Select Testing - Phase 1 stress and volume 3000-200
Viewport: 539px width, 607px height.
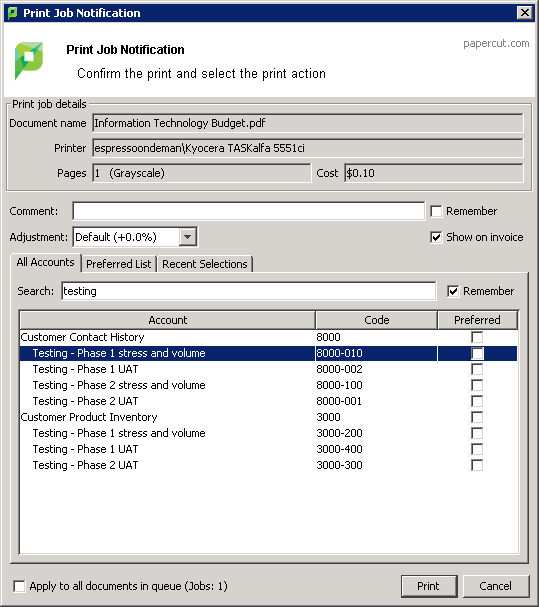(x=268, y=433)
